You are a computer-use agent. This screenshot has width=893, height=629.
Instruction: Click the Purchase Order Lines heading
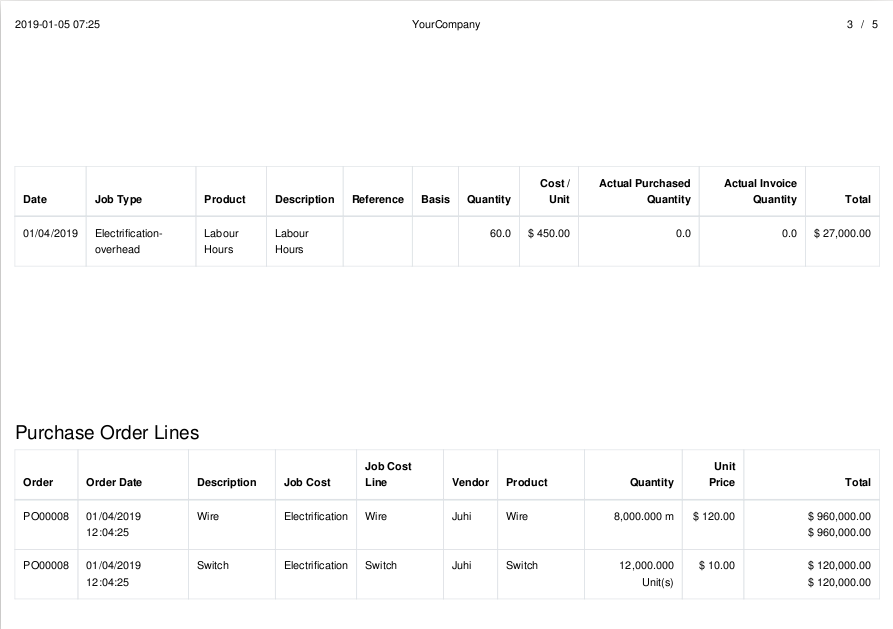click(x=107, y=432)
